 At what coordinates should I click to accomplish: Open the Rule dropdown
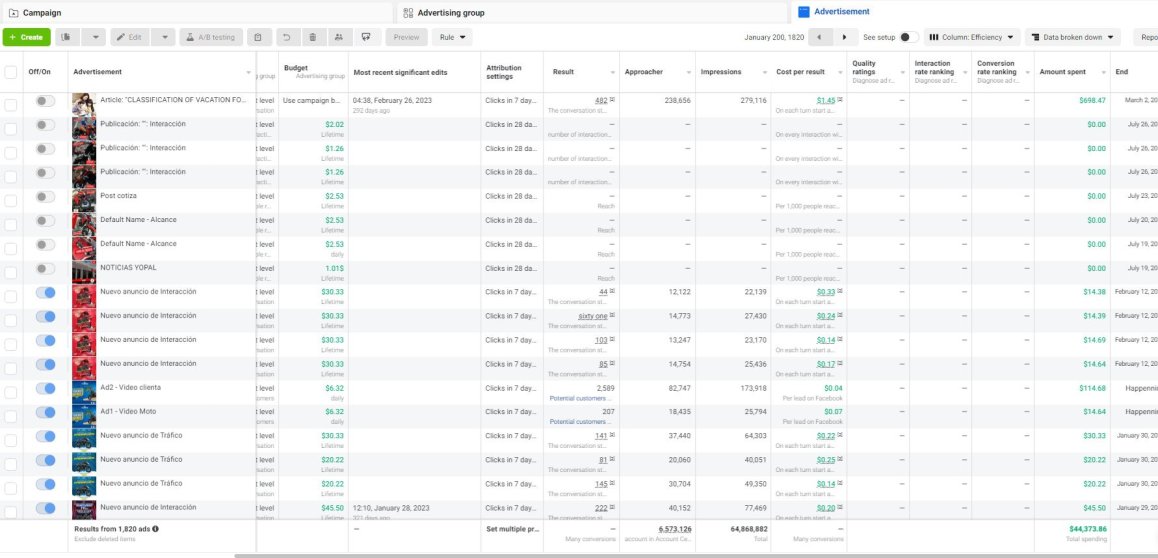pos(452,37)
